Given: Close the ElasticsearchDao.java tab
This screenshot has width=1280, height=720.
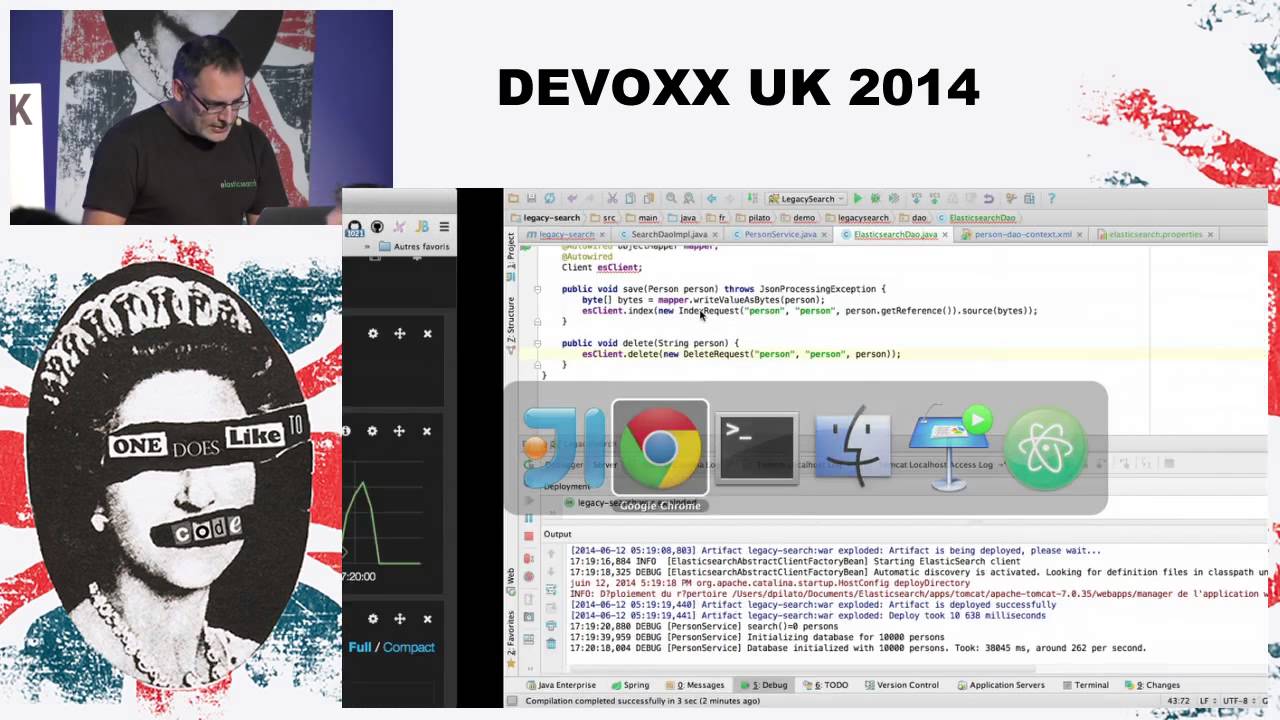Looking at the screenshot, I should (x=946, y=235).
